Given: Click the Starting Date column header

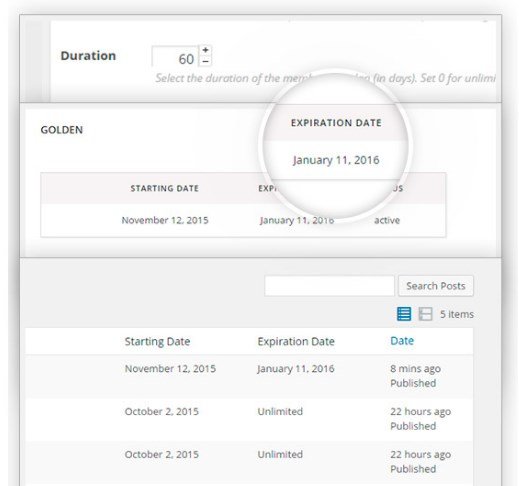Looking at the screenshot, I should point(157,341).
